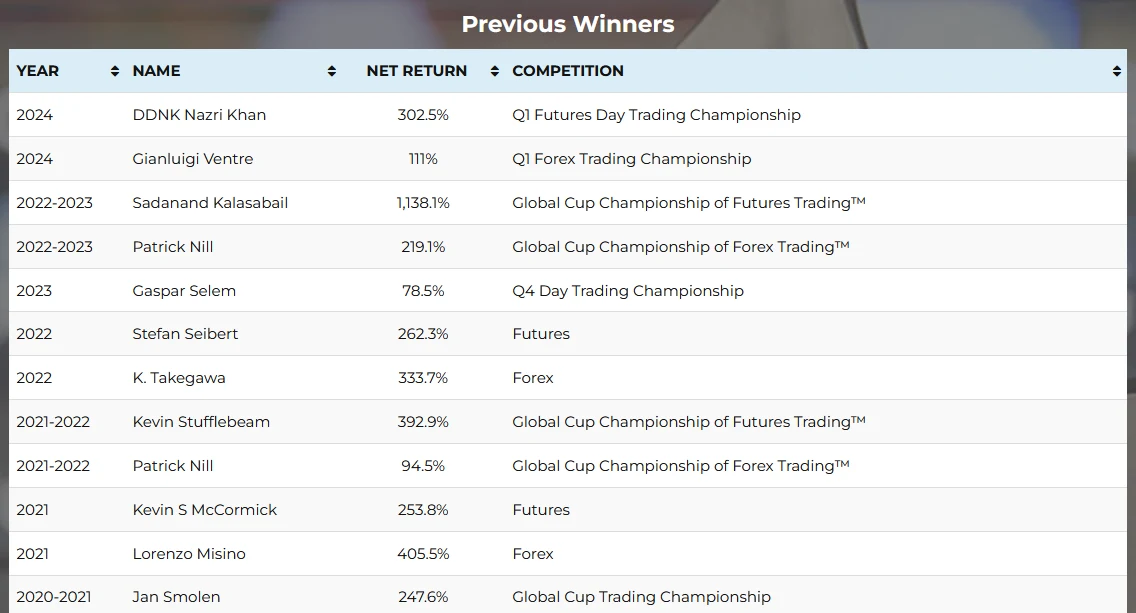The image size is (1136, 613).
Task: Sort by COMPETITION header text
Action: pos(568,71)
